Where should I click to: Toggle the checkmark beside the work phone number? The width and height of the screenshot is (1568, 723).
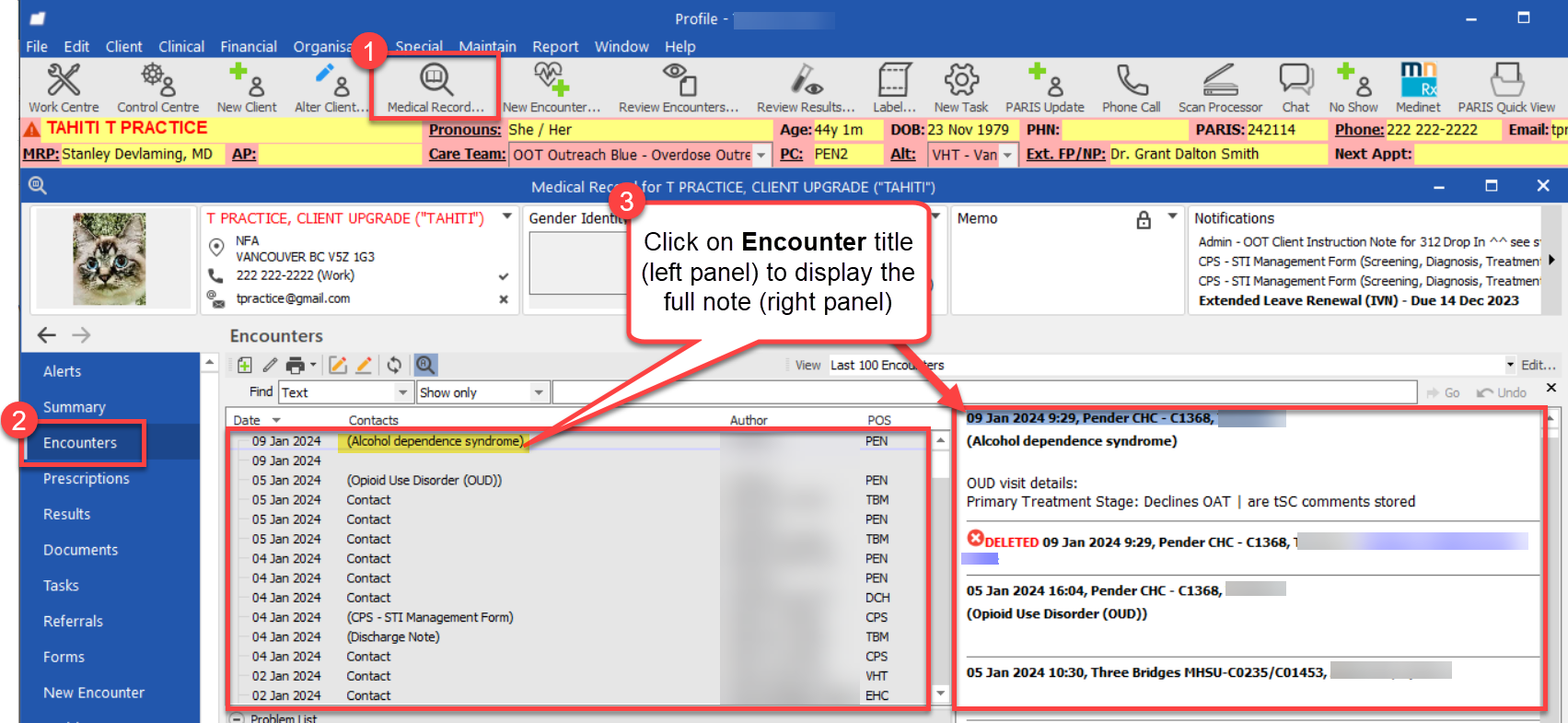pyautogui.click(x=504, y=276)
